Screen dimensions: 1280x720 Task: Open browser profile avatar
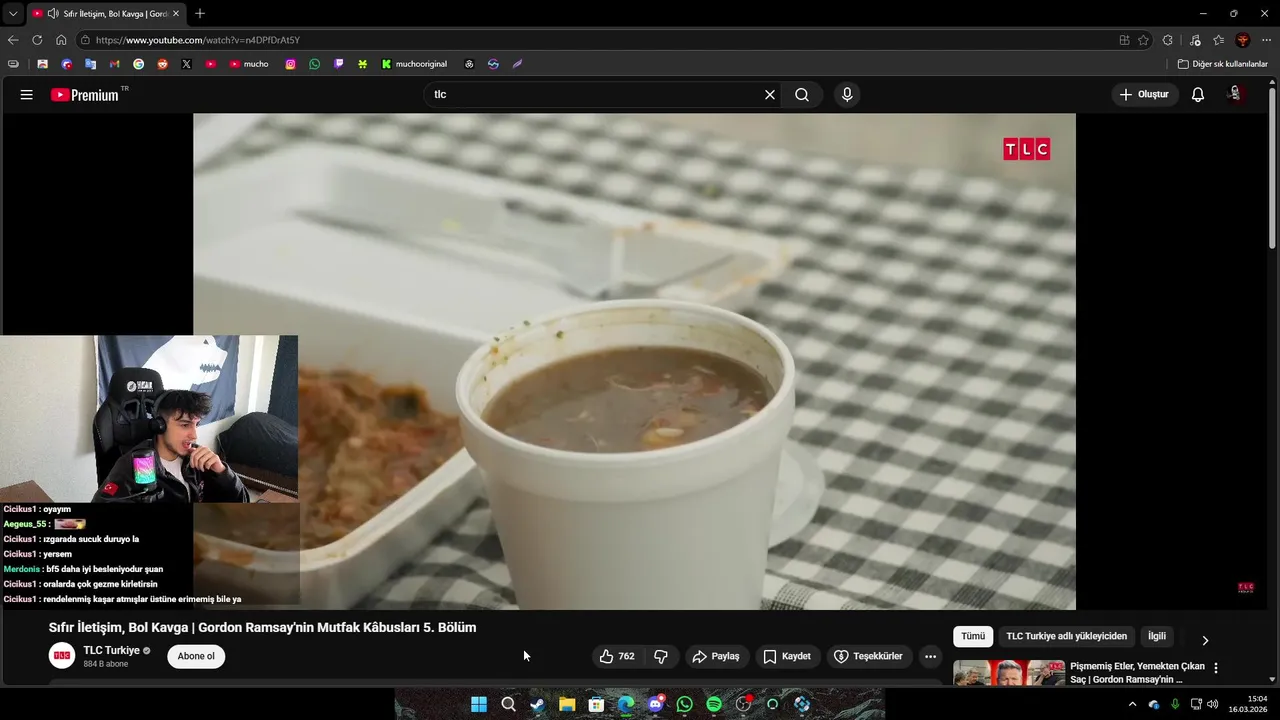tap(1243, 40)
